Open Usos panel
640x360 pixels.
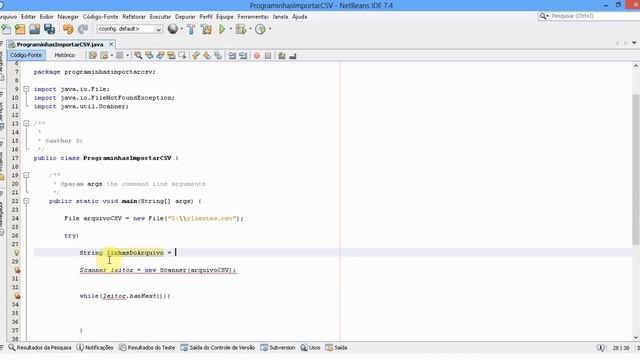tap(310, 348)
